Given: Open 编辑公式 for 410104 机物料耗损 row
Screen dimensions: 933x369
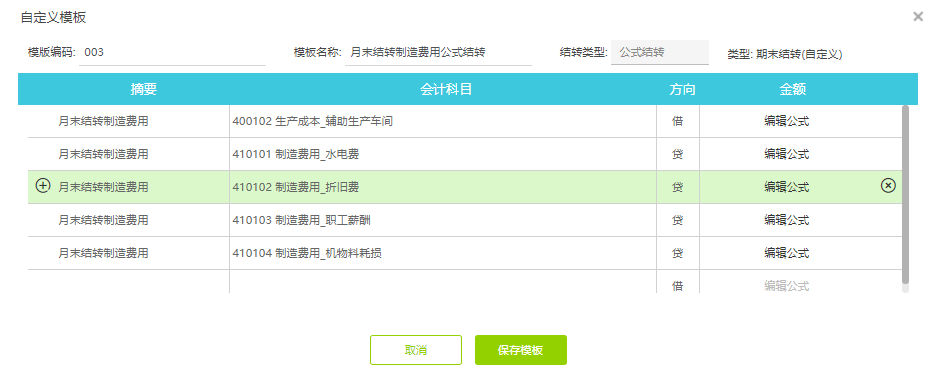Looking at the screenshot, I should coord(787,253).
